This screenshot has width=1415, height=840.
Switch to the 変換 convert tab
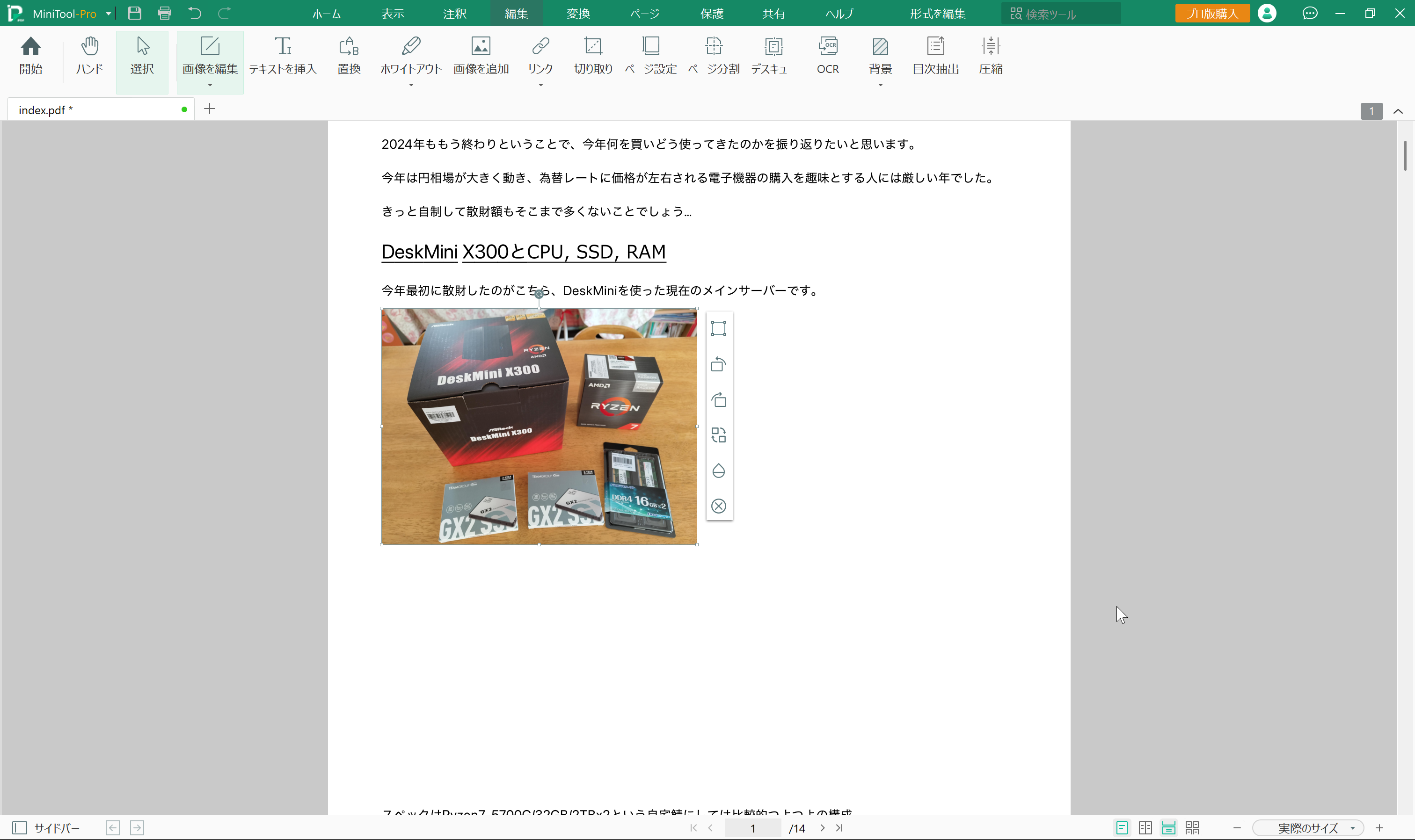pos(578,14)
